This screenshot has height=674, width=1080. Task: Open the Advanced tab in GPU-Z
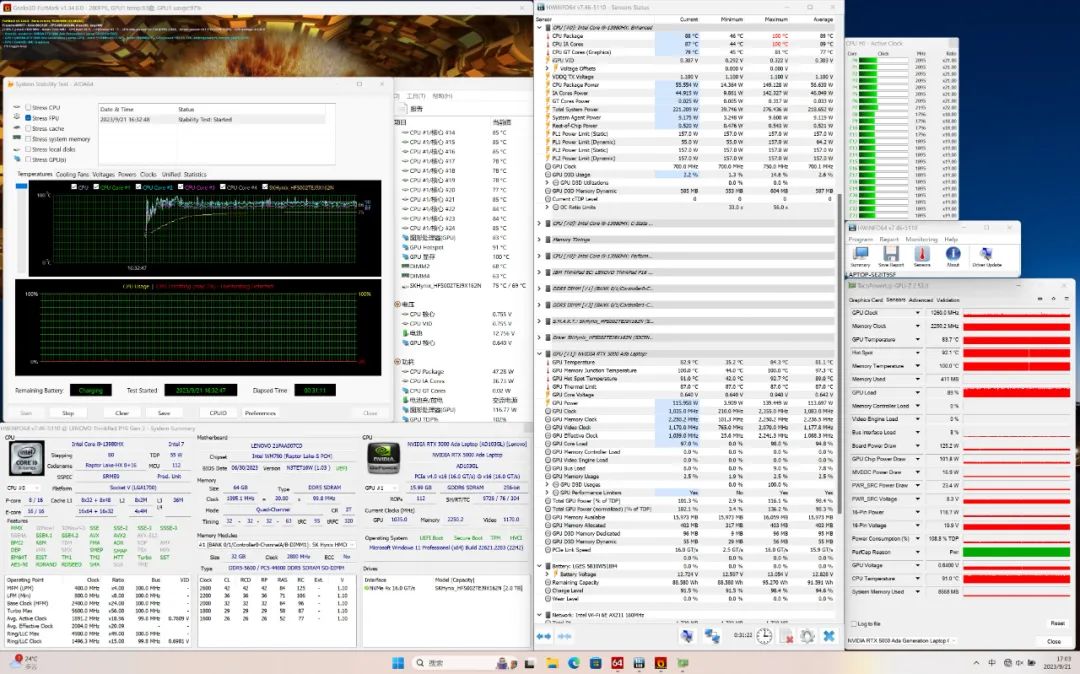click(x=920, y=299)
